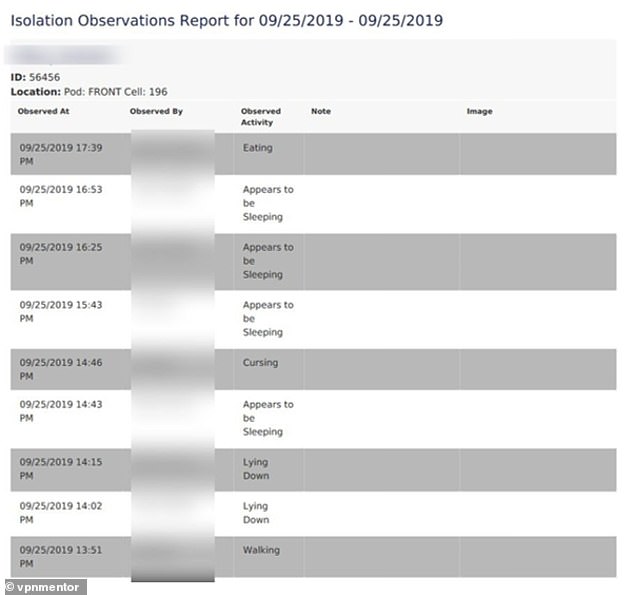The width and height of the screenshot is (634, 595).
Task: Click Lying Down in the 14:15 row
Action: (256, 469)
